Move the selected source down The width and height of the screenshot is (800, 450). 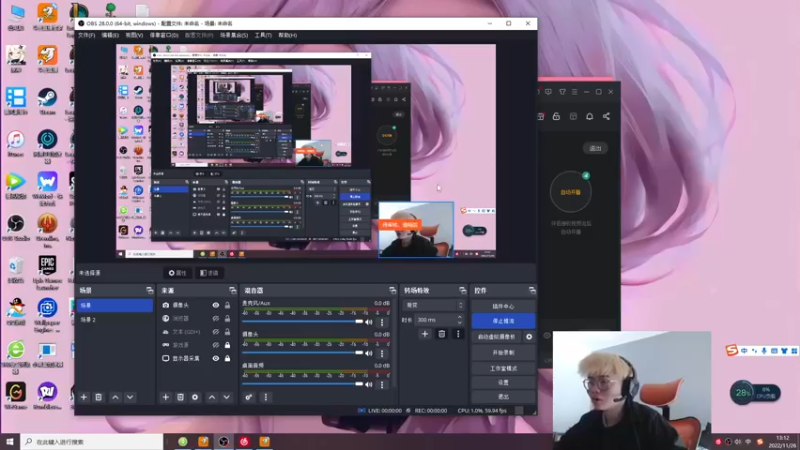(x=227, y=397)
